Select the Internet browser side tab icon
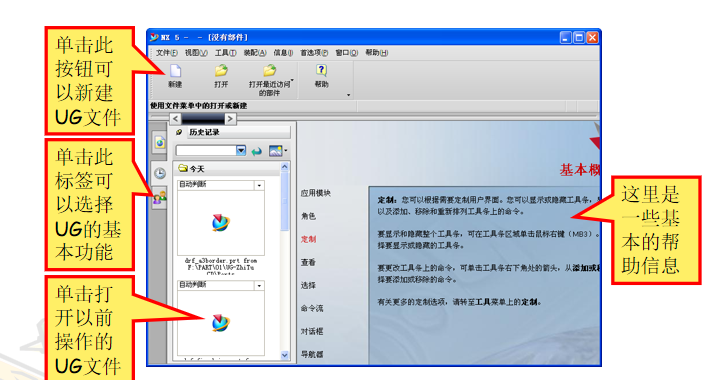 [160, 143]
